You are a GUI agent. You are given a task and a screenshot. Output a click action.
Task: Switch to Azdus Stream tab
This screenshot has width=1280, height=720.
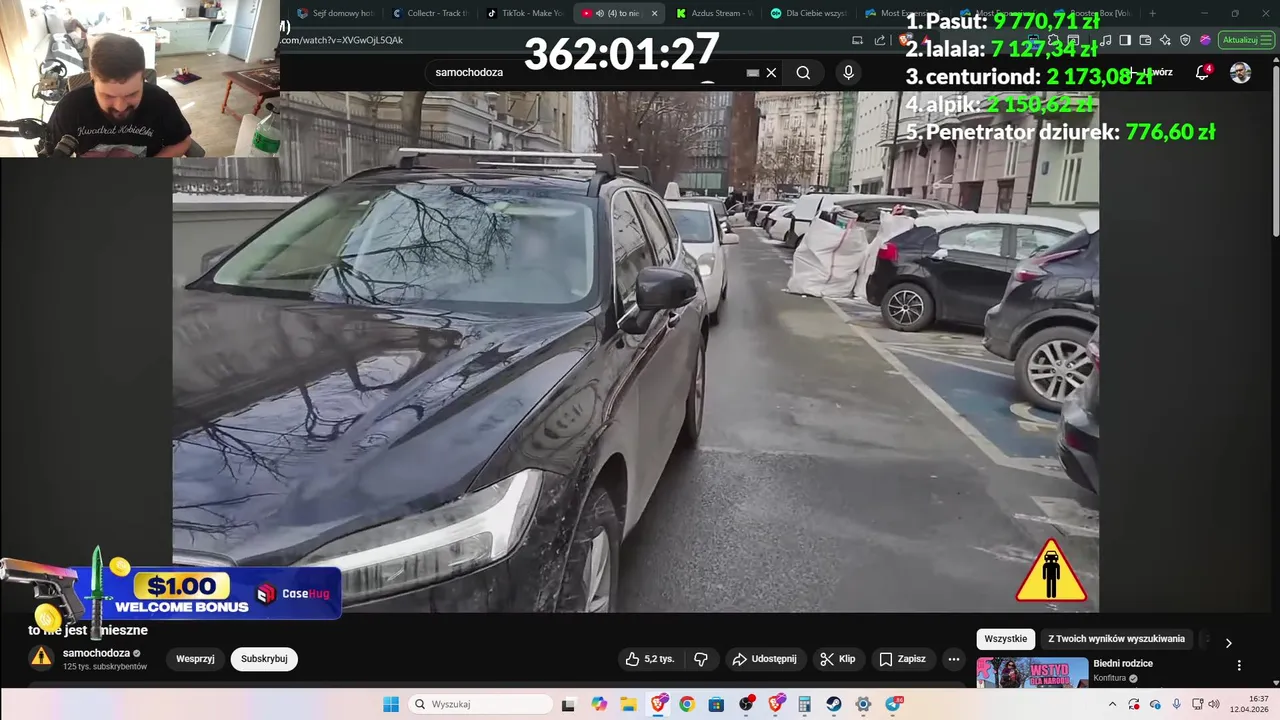[714, 13]
